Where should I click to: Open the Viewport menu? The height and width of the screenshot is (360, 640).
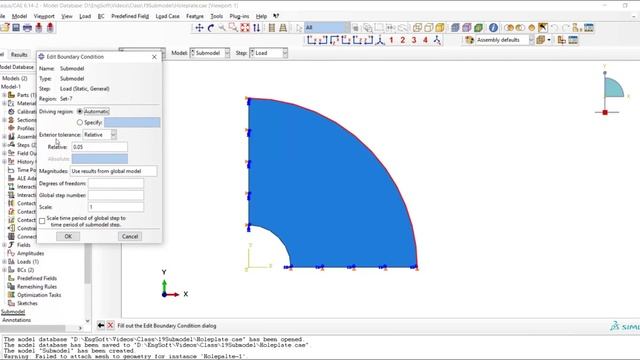tap(44, 16)
